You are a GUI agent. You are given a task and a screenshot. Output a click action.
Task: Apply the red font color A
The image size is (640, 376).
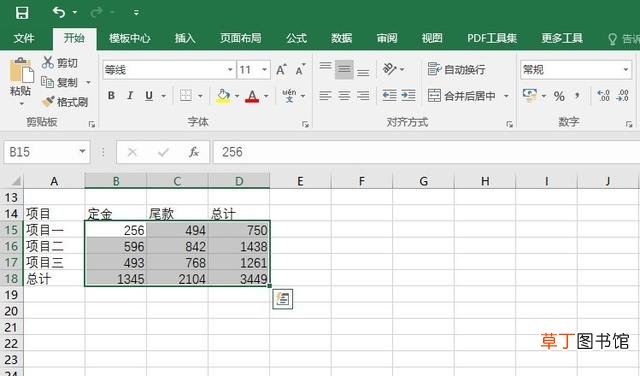tap(252, 96)
